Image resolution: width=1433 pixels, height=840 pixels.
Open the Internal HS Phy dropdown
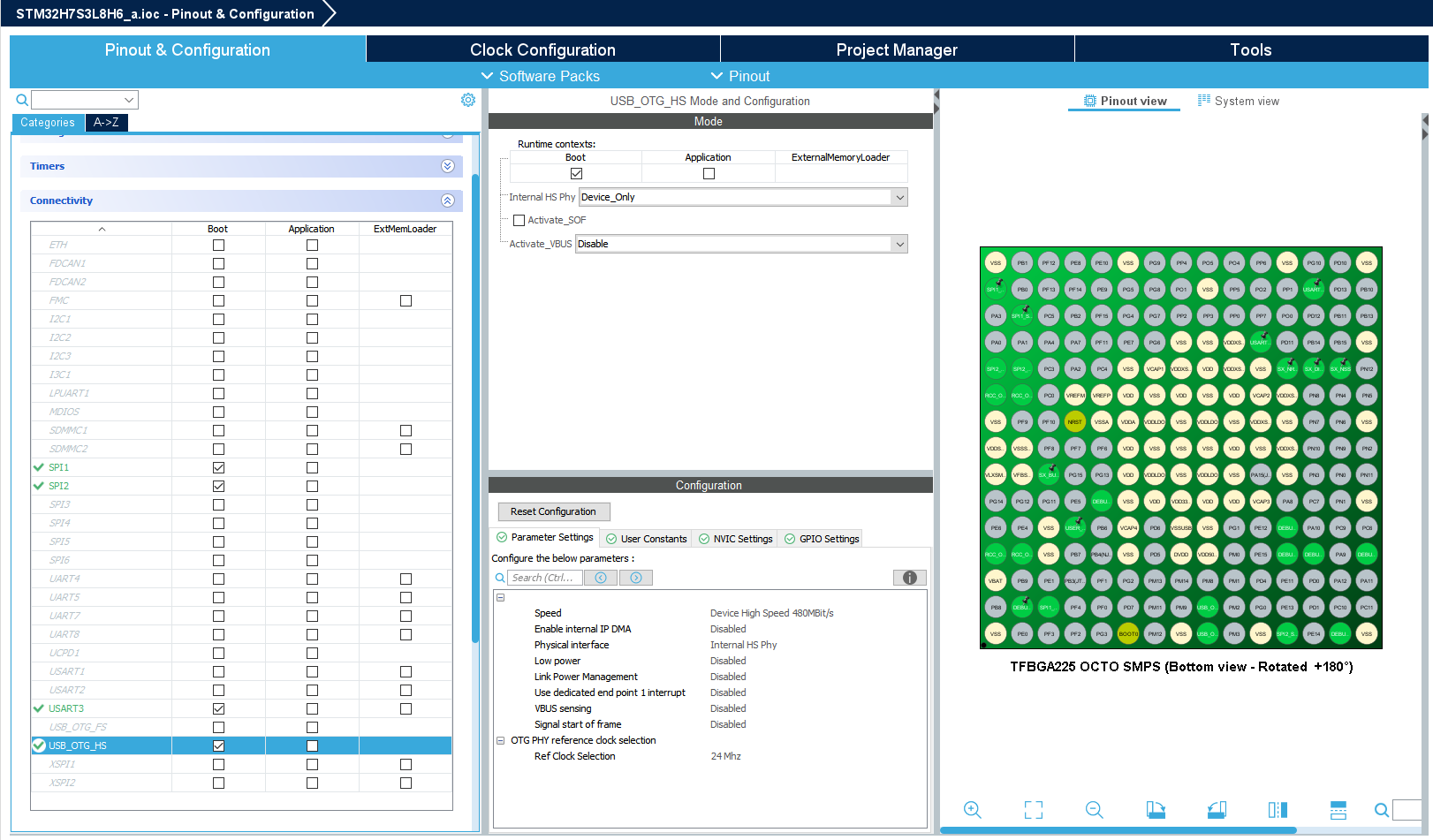click(x=899, y=197)
